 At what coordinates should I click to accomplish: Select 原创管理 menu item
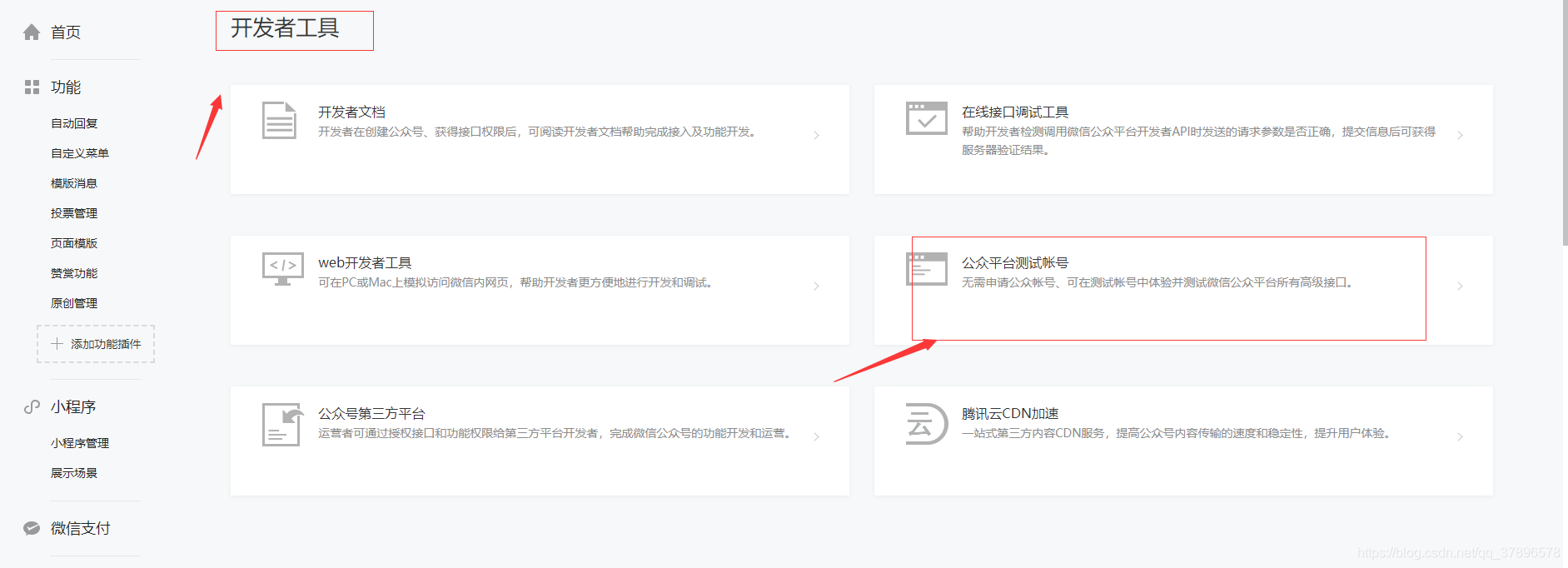pyautogui.click(x=74, y=303)
